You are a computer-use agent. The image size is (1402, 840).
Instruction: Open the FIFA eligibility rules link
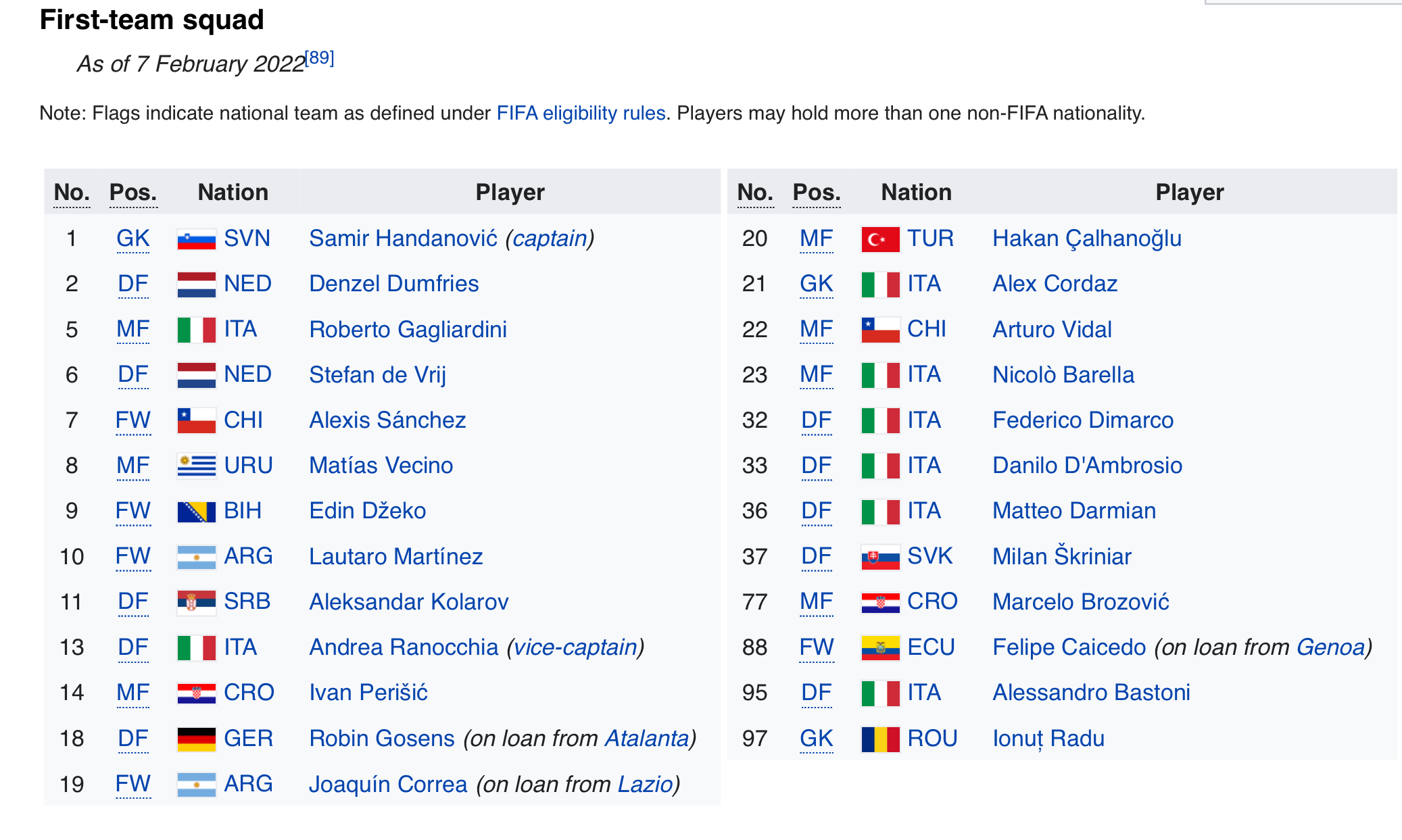pos(581,113)
